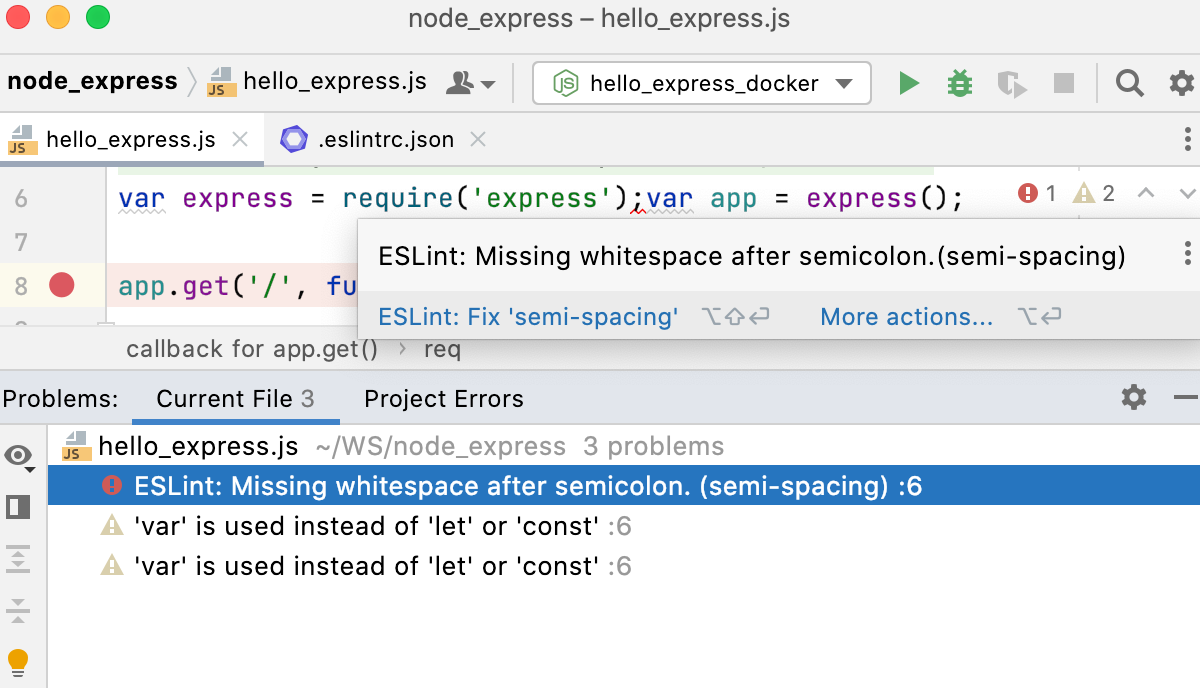Open the run configuration dropdown
Viewport: 1200px width, 688px height.
coord(846,83)
